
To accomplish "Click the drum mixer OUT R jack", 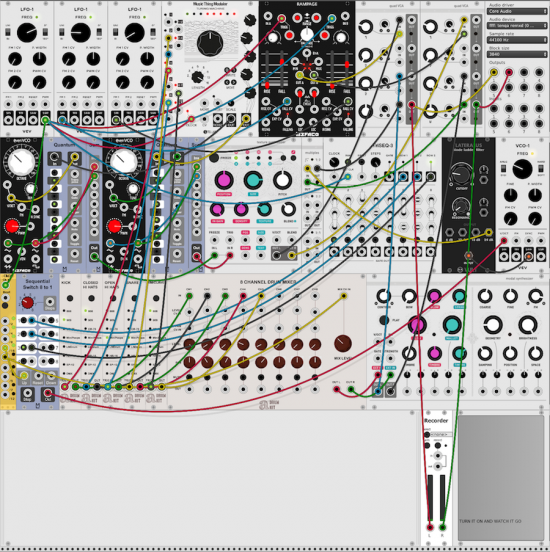I will [351, 389].
